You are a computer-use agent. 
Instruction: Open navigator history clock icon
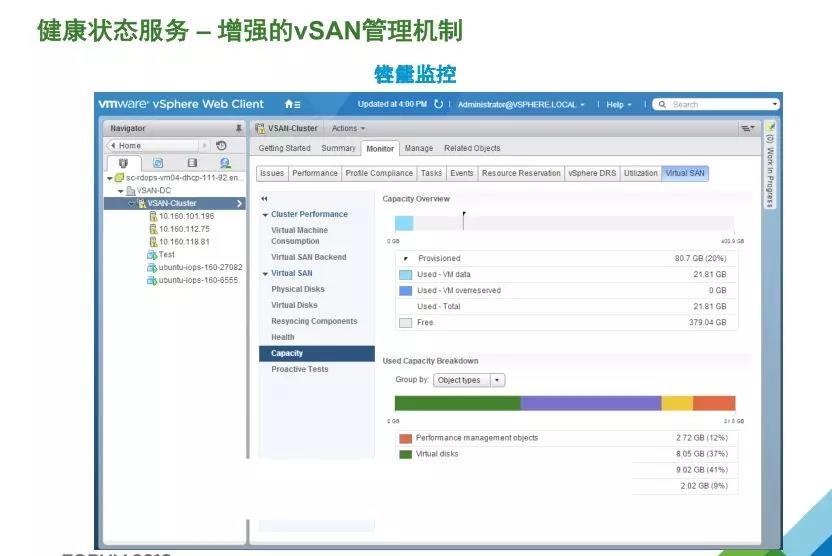(x=221, y=145)
